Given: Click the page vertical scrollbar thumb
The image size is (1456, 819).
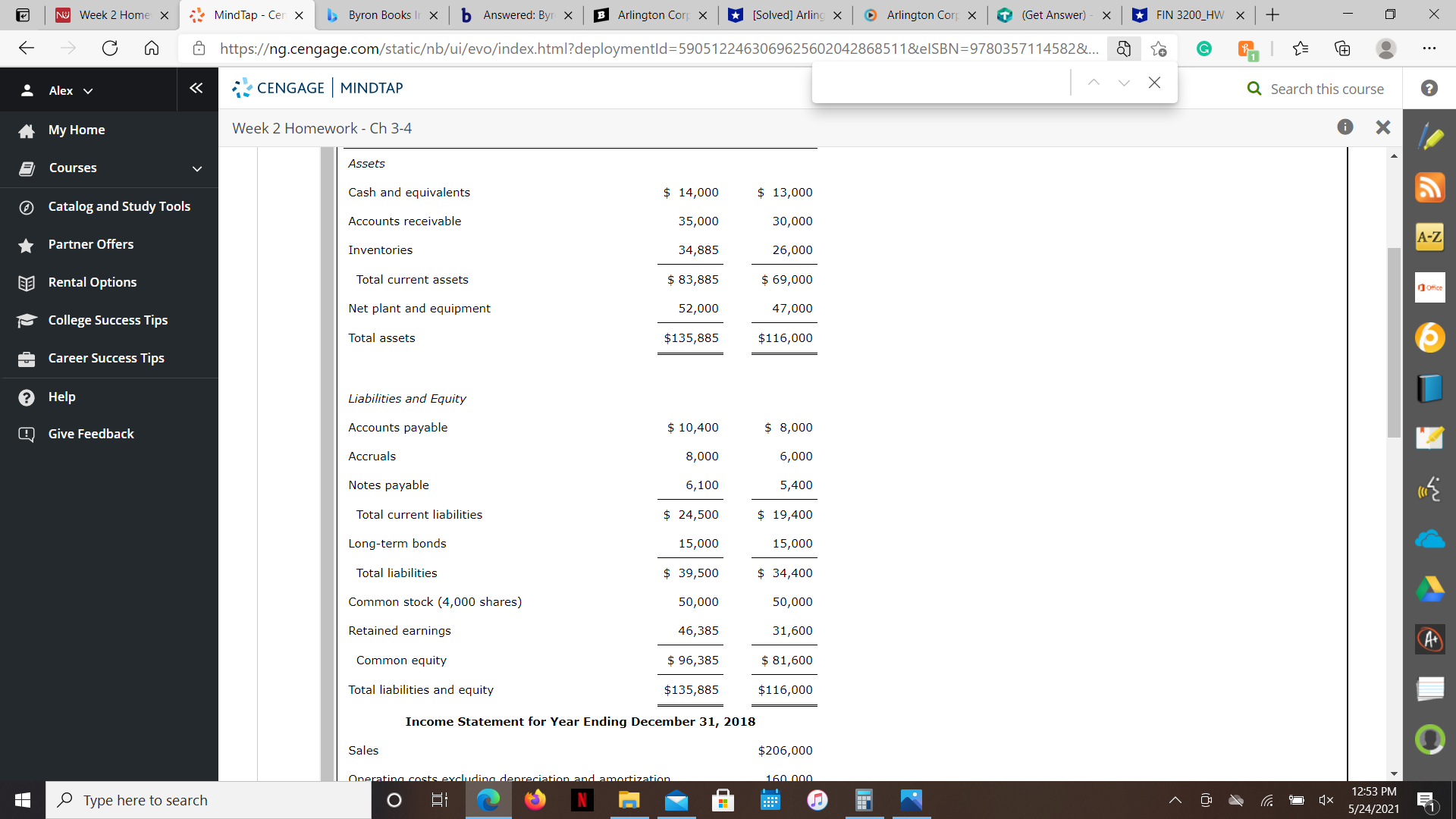Looking at the screenshot, I should click(1394, 341).
